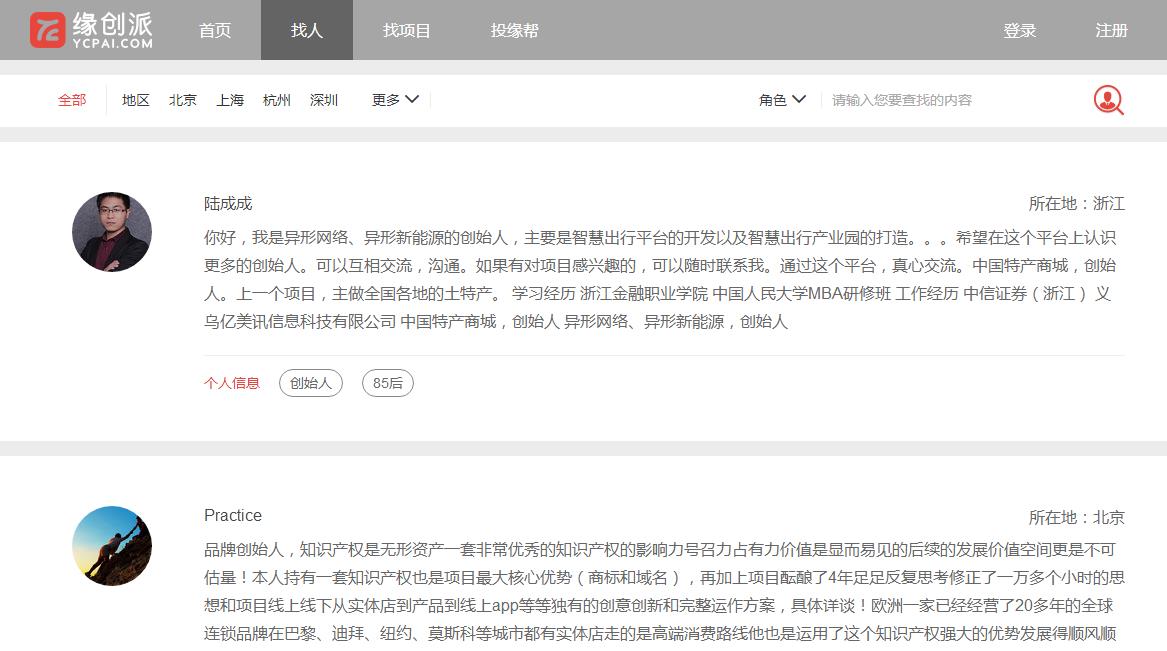Filter people by 北京 region
Screen dimensions: 1167x651
click(x=182, y=100)
